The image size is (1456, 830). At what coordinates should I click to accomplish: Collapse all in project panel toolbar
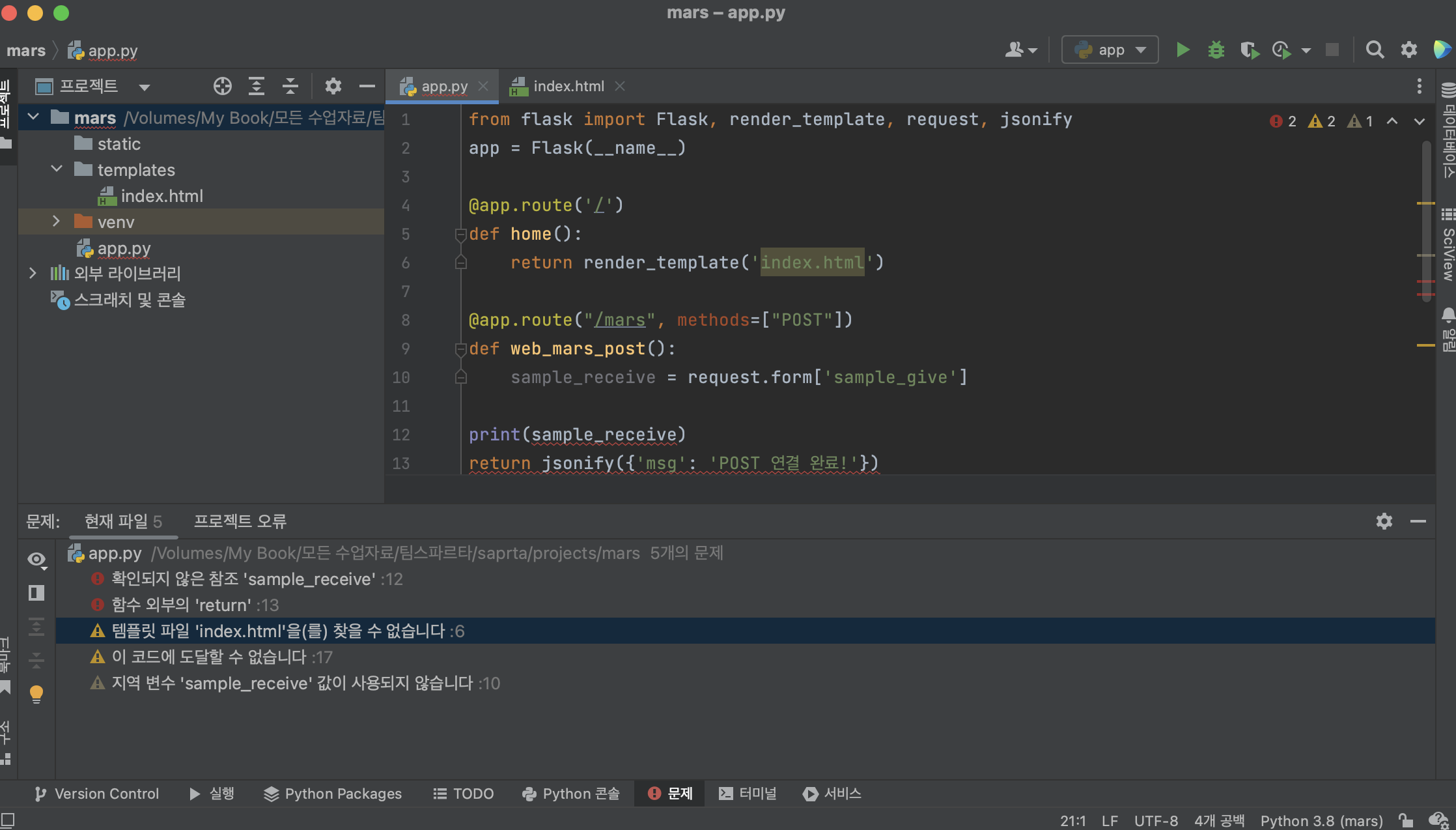tap(290, 86)
